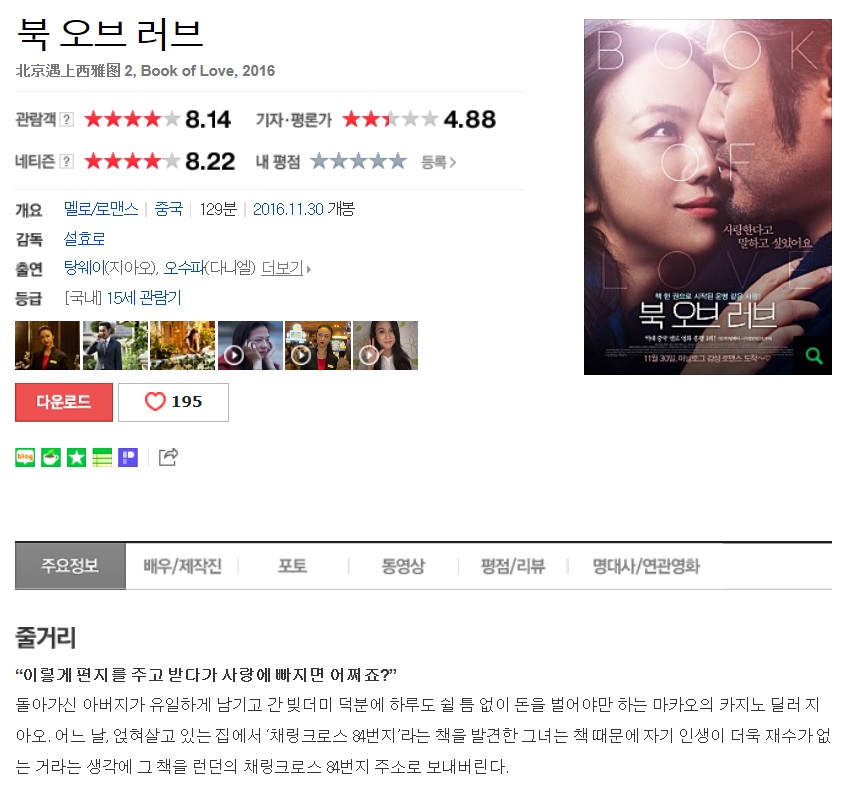Play the video thumbnail of woman in white

(385, 346)
